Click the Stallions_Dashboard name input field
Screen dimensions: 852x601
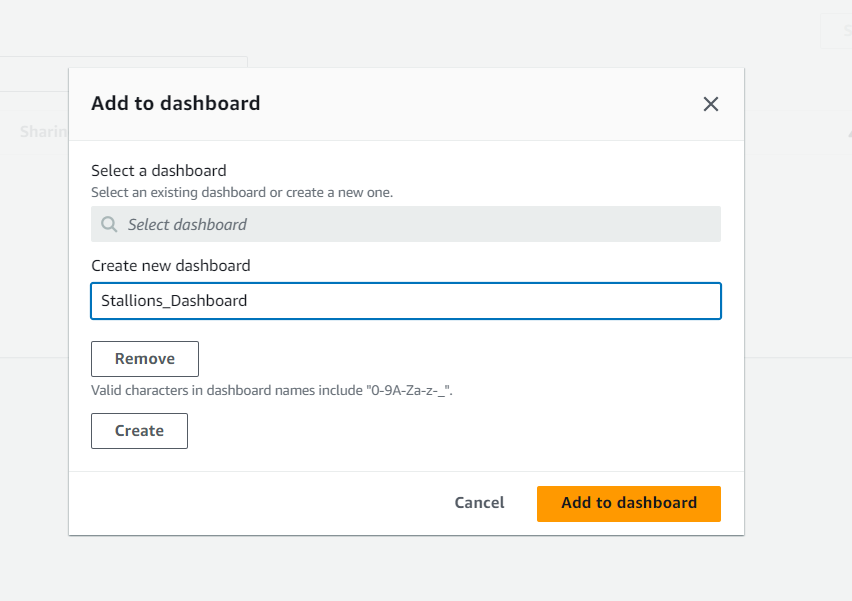click(x=406, y=300)
